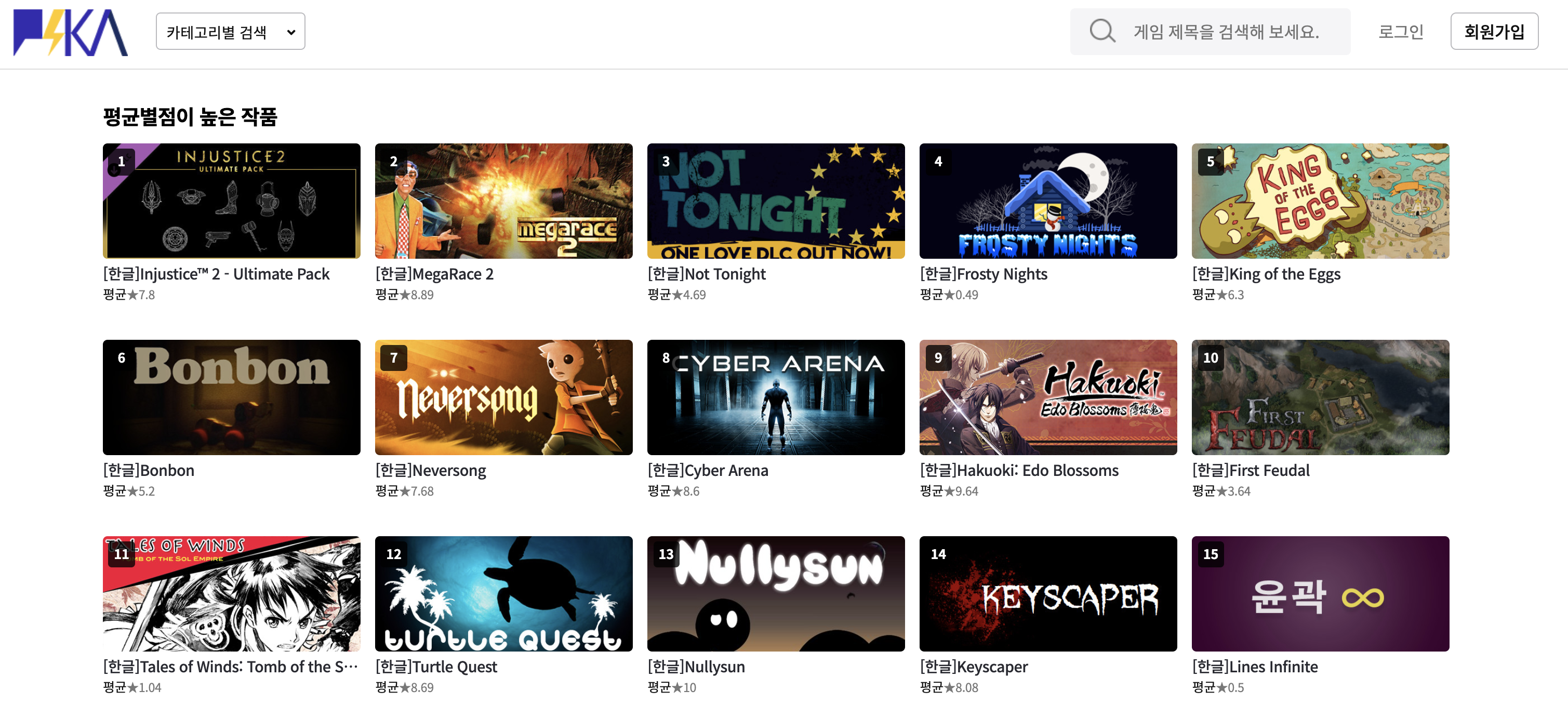This screenshot has width=1568, height=717.
Task: Click the PIKA site logo
Action: [70, 32]
